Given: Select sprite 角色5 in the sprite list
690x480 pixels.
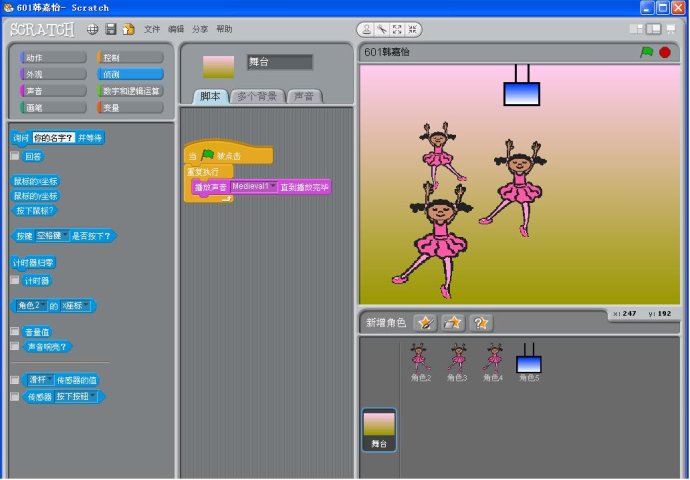Looking at the screenshot, I should pyautogui.click(x=529, y=362).
